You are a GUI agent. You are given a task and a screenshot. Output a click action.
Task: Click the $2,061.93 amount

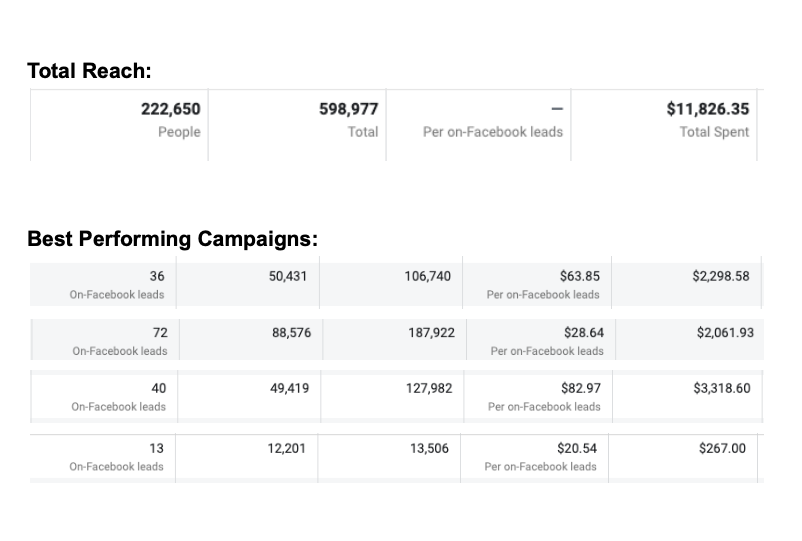click(725, 332)
